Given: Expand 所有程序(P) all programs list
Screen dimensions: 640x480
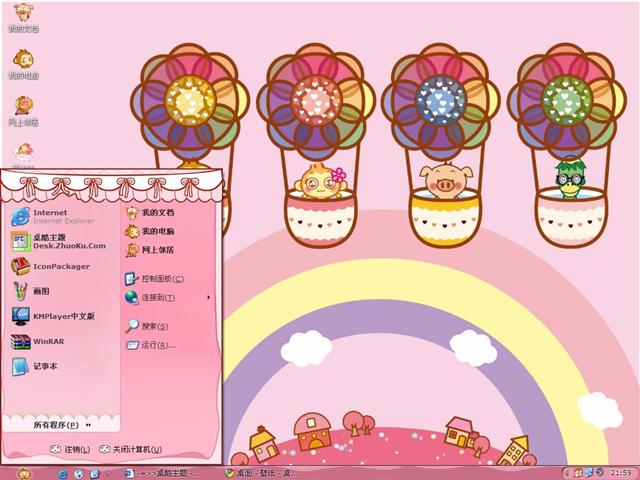Looking at the screenshot, I should [x=62, y=425].
